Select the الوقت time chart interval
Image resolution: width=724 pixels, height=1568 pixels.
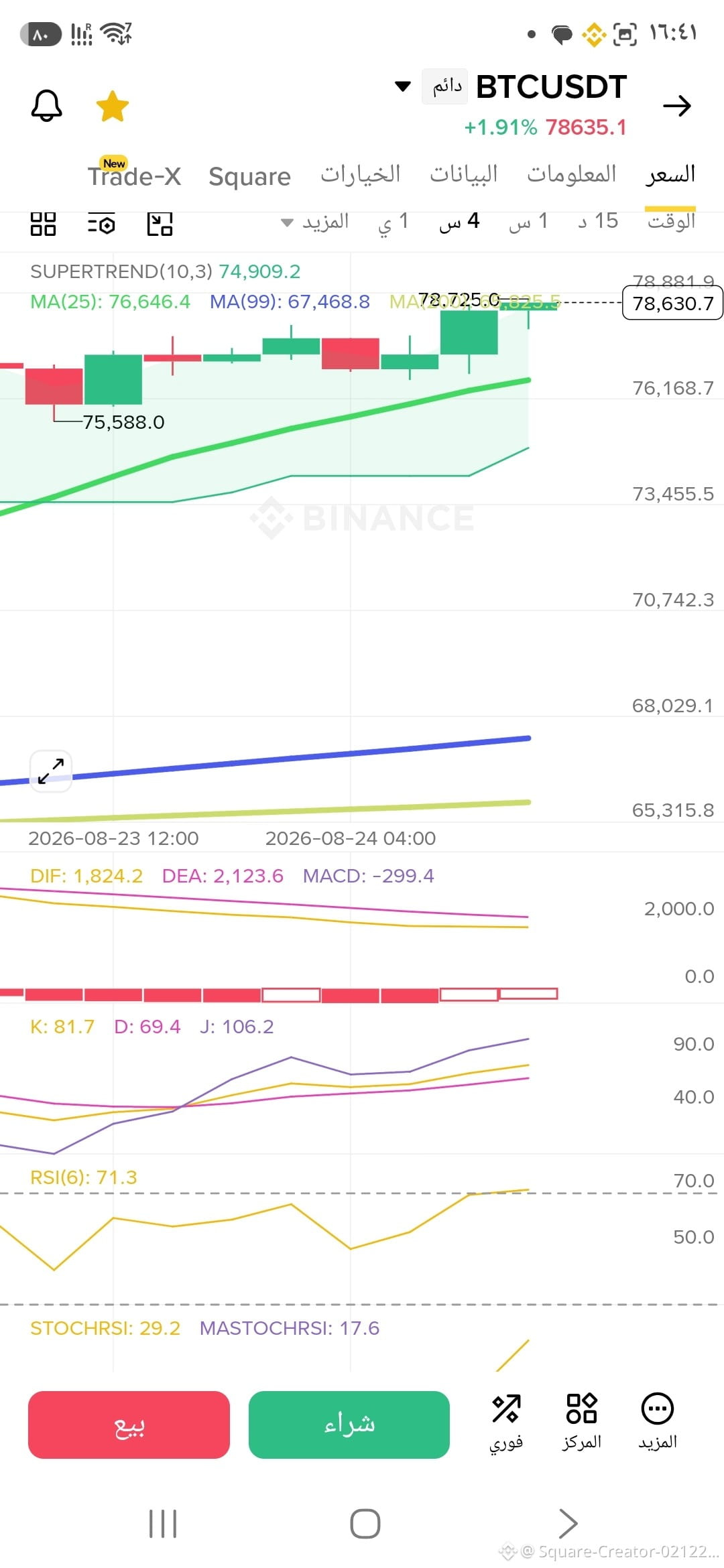coord(671,220)
